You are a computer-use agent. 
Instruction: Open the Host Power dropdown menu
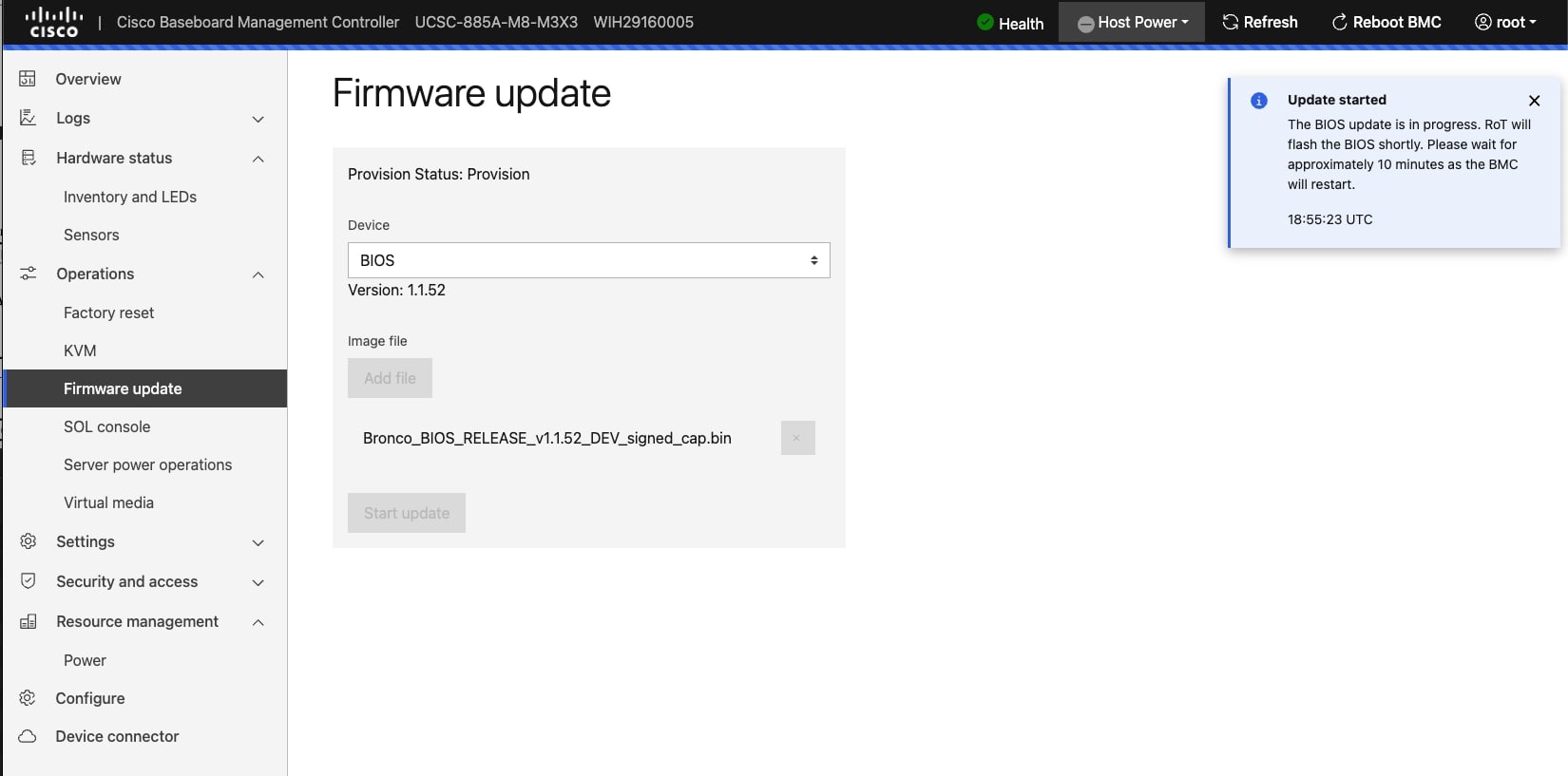tap(1132, 22)
